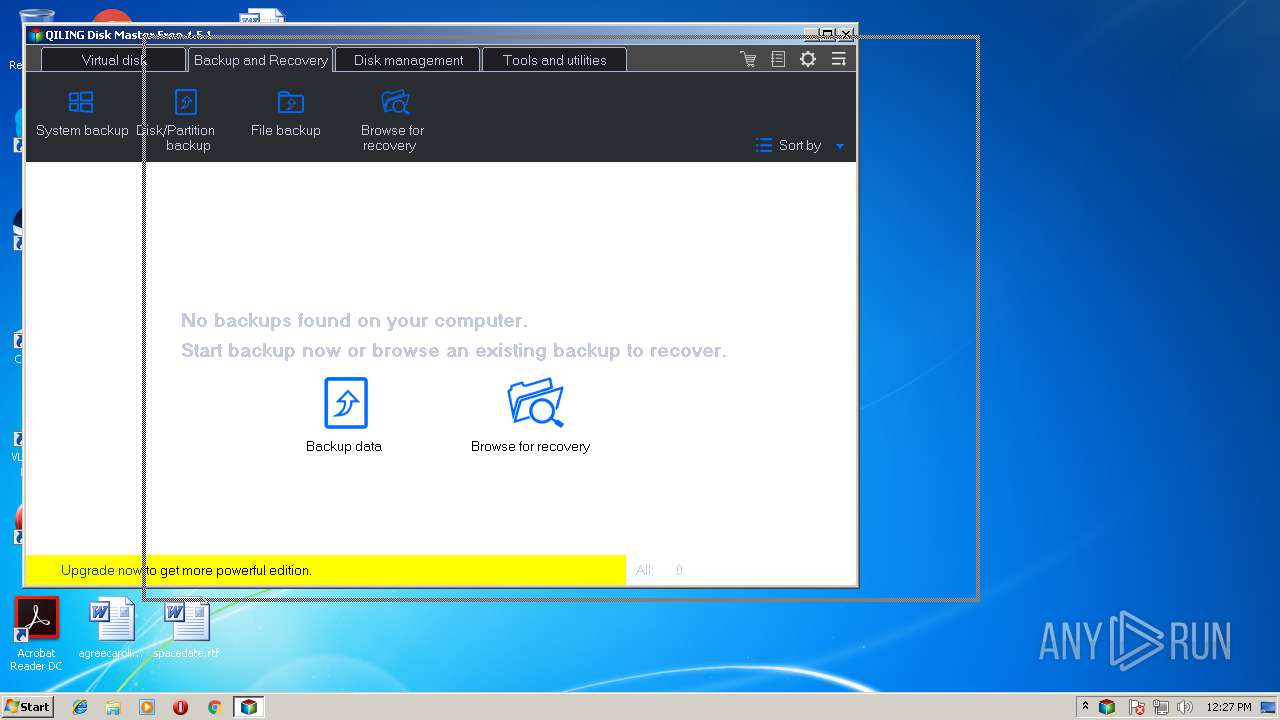
Task: Open the Disk management tab
Action: point(408,60)
